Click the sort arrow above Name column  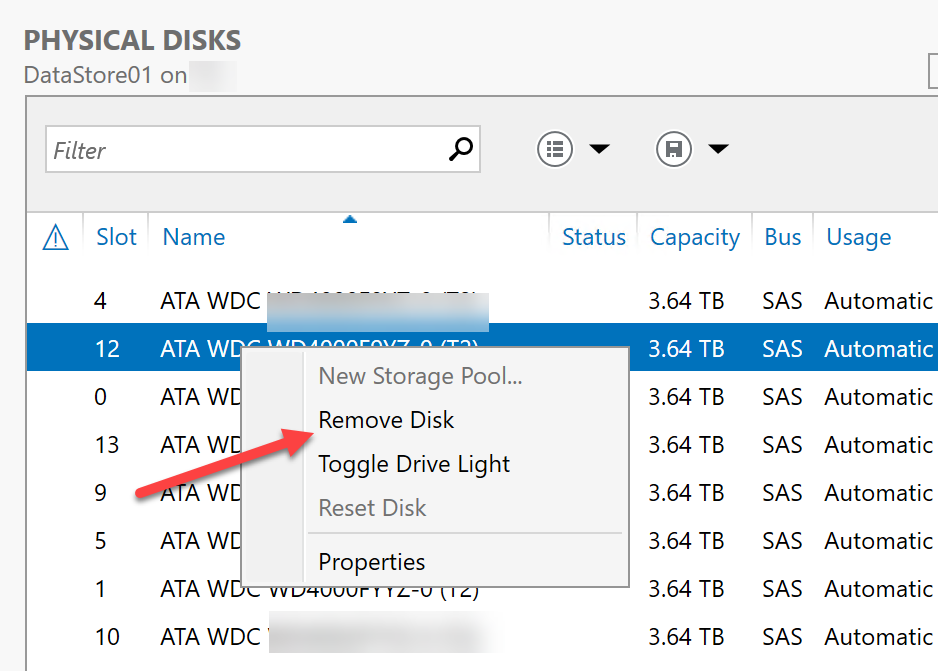(x=349, y=219)
